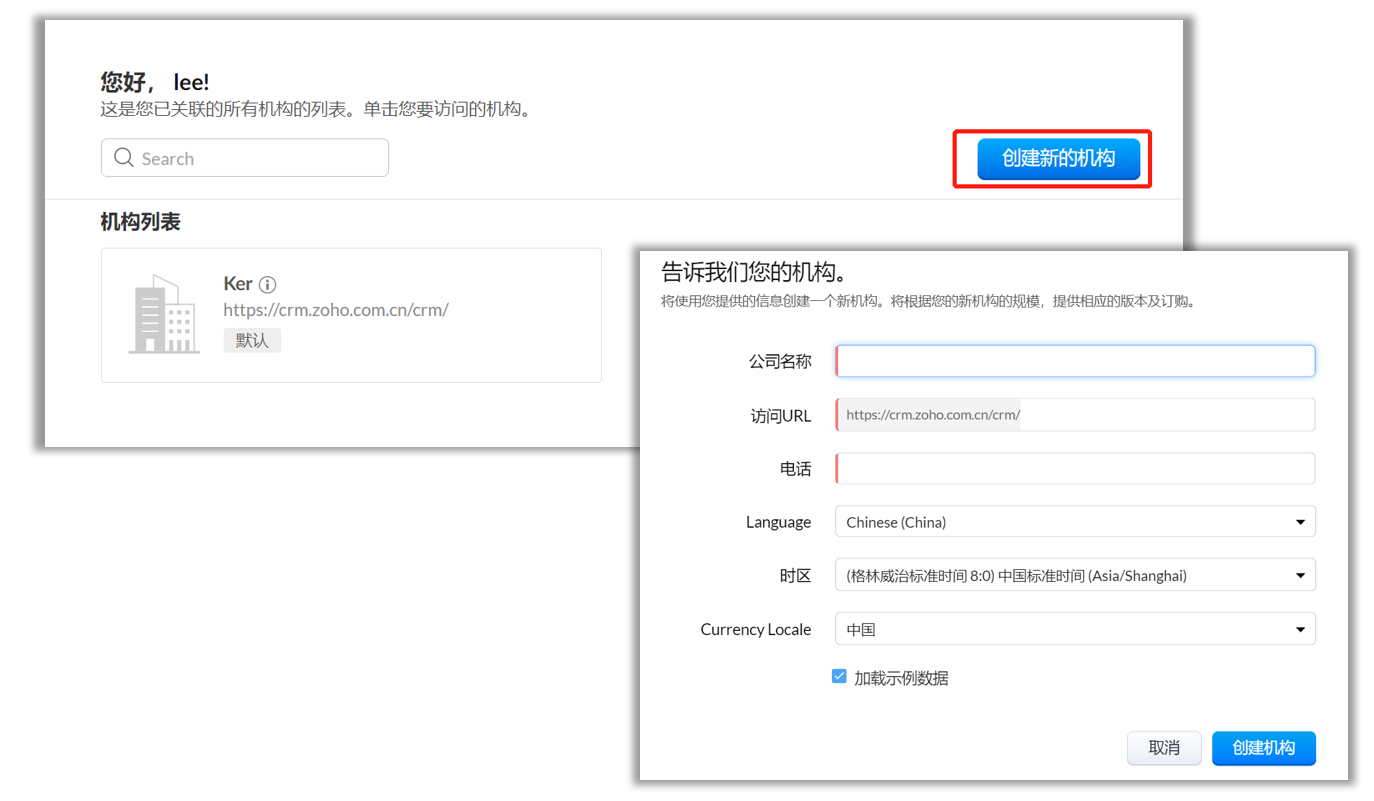Viewport: 1374px width, 801px height.
Task: Open the Language dropdown showing Chinese (China)
Action: click(1075, 522)
